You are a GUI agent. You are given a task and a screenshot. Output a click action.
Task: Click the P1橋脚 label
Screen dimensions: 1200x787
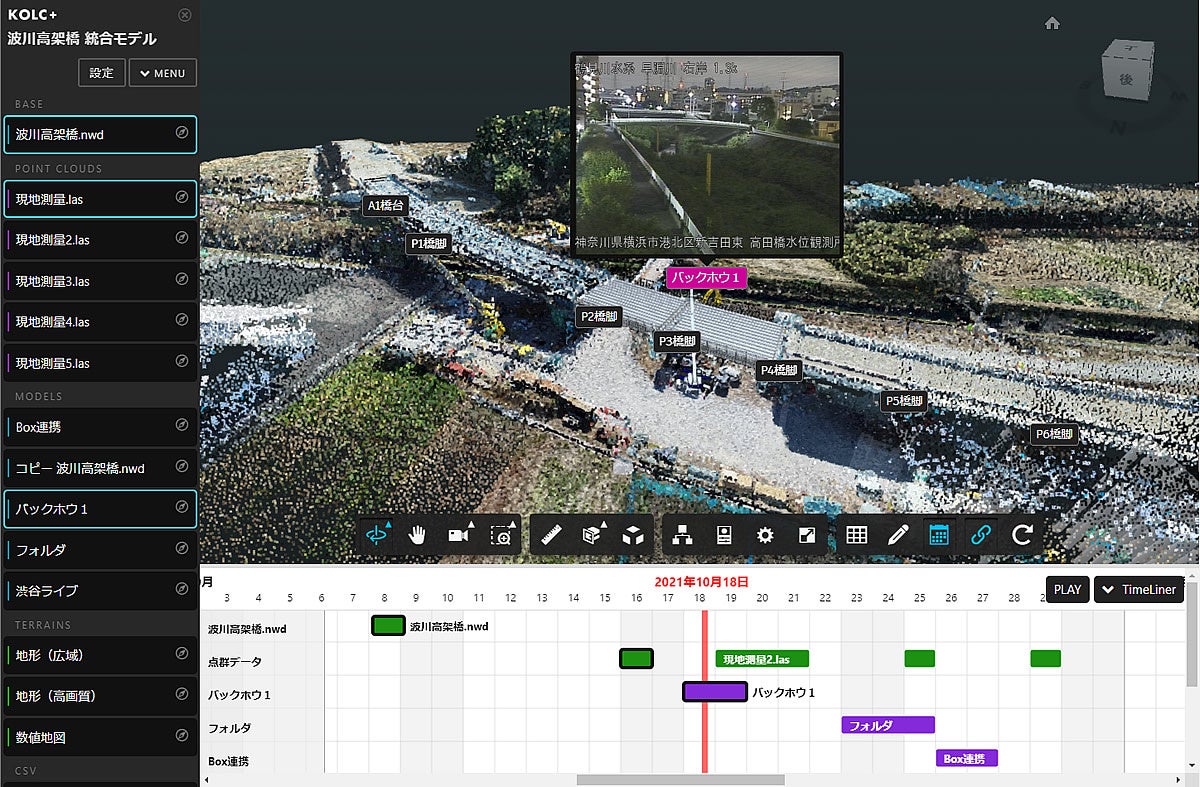(429, 243)
